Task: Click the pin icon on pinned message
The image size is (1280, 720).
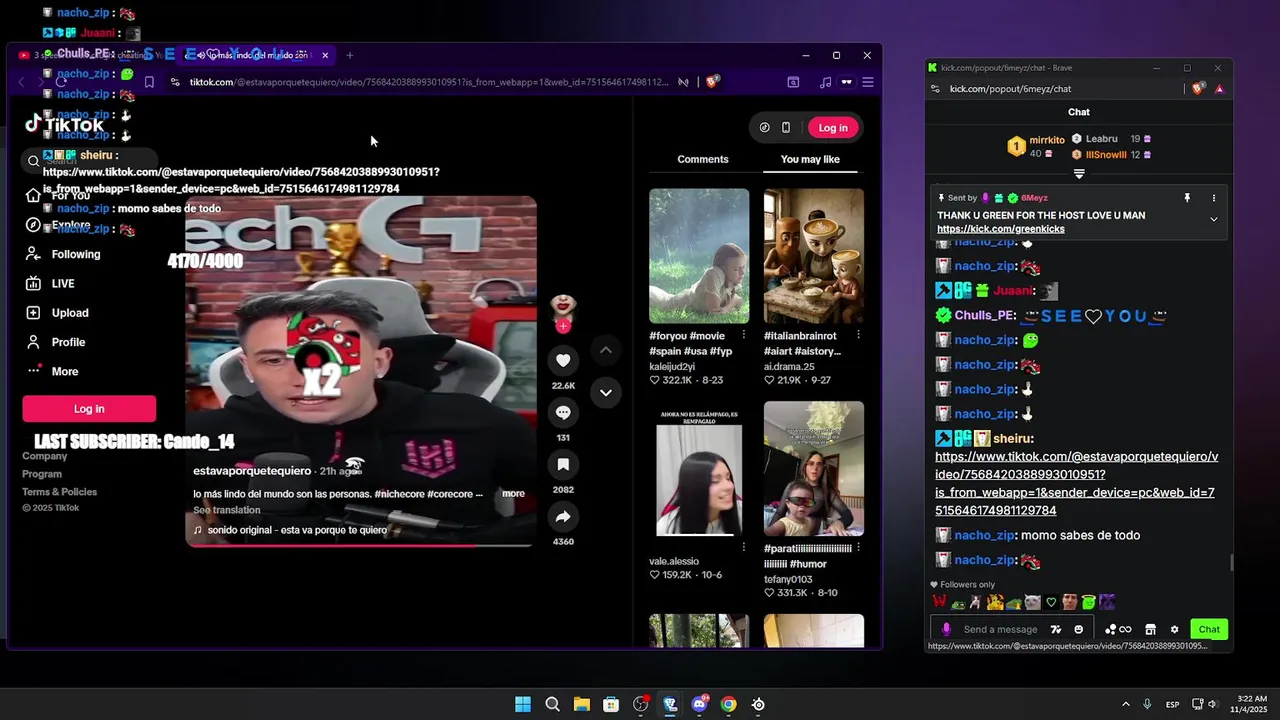Action: (1187, 198)
